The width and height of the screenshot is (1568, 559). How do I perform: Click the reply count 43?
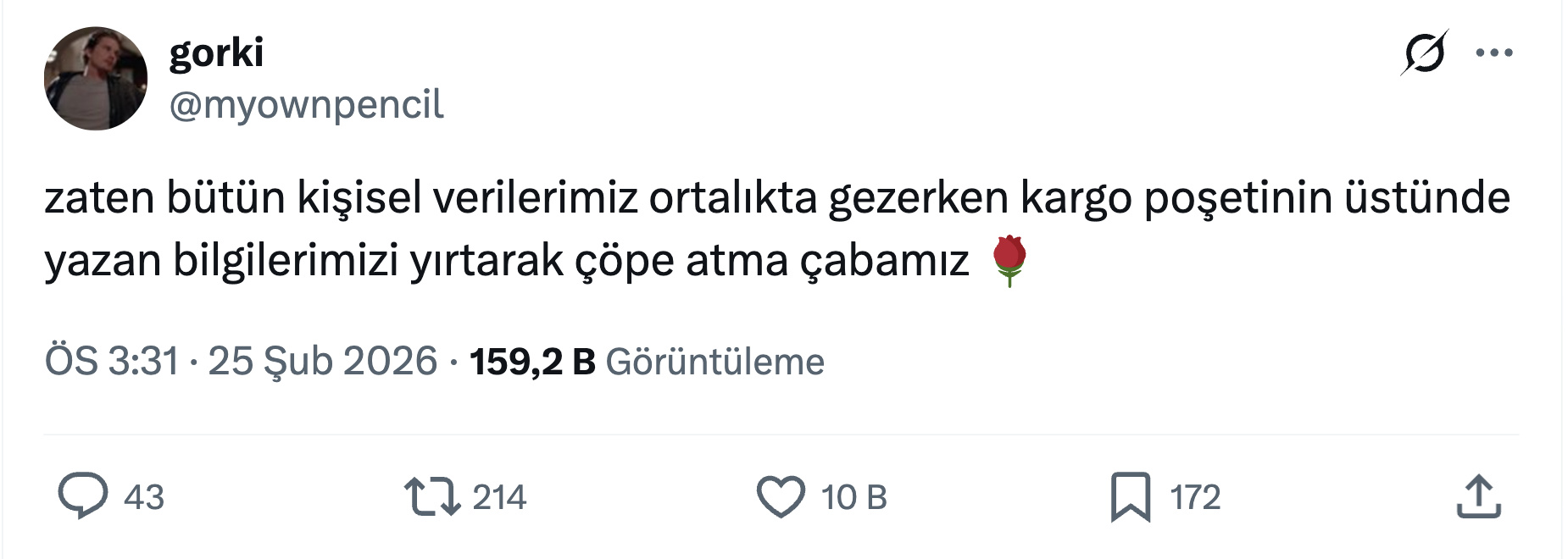[143, 497]
